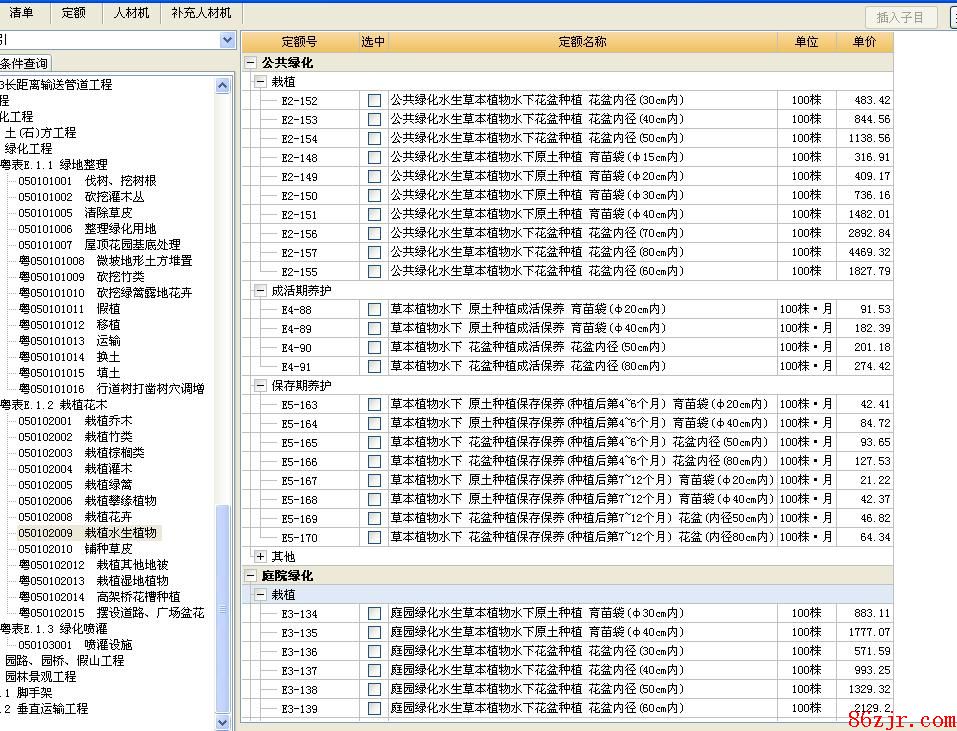
Task: Open the 条件查询 tab
Action: coord(24,63)
